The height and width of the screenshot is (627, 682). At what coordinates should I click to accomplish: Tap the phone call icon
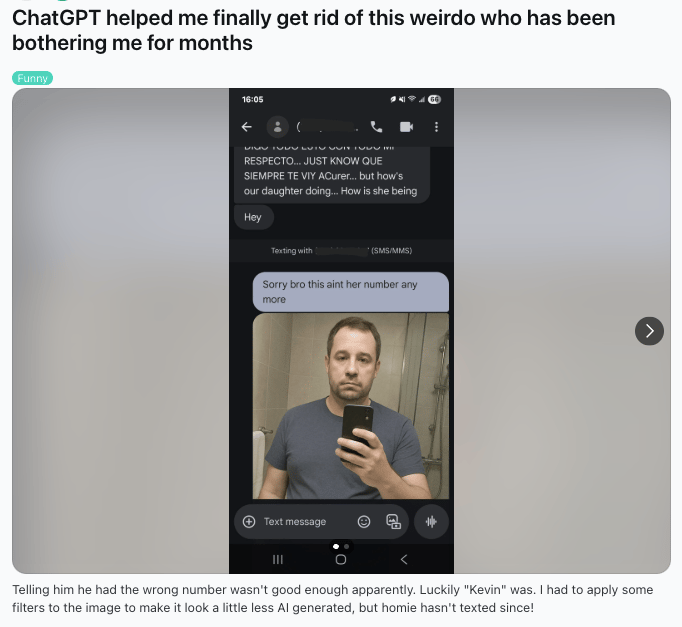[x=376, y=127]
